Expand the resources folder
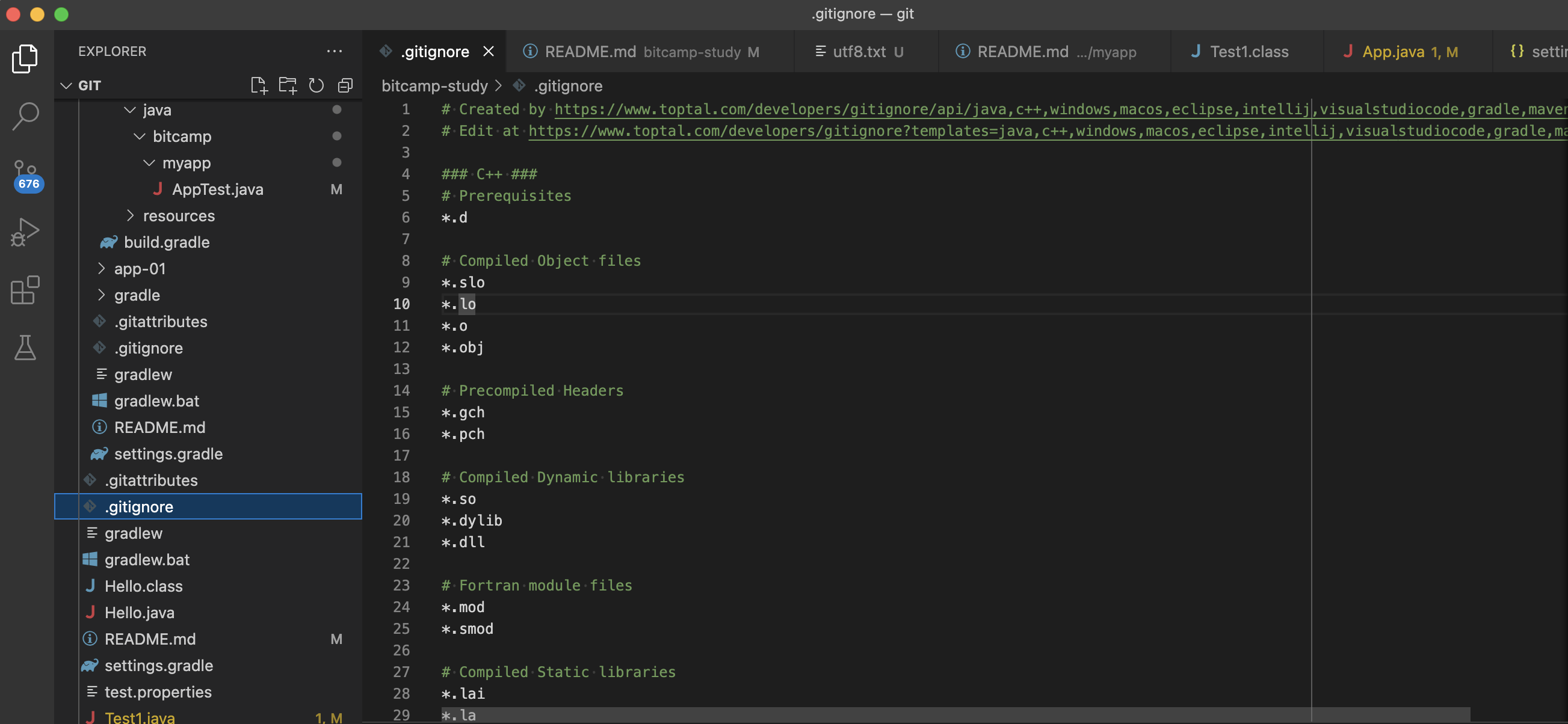 pyautogui.click(x=129, y=216)
